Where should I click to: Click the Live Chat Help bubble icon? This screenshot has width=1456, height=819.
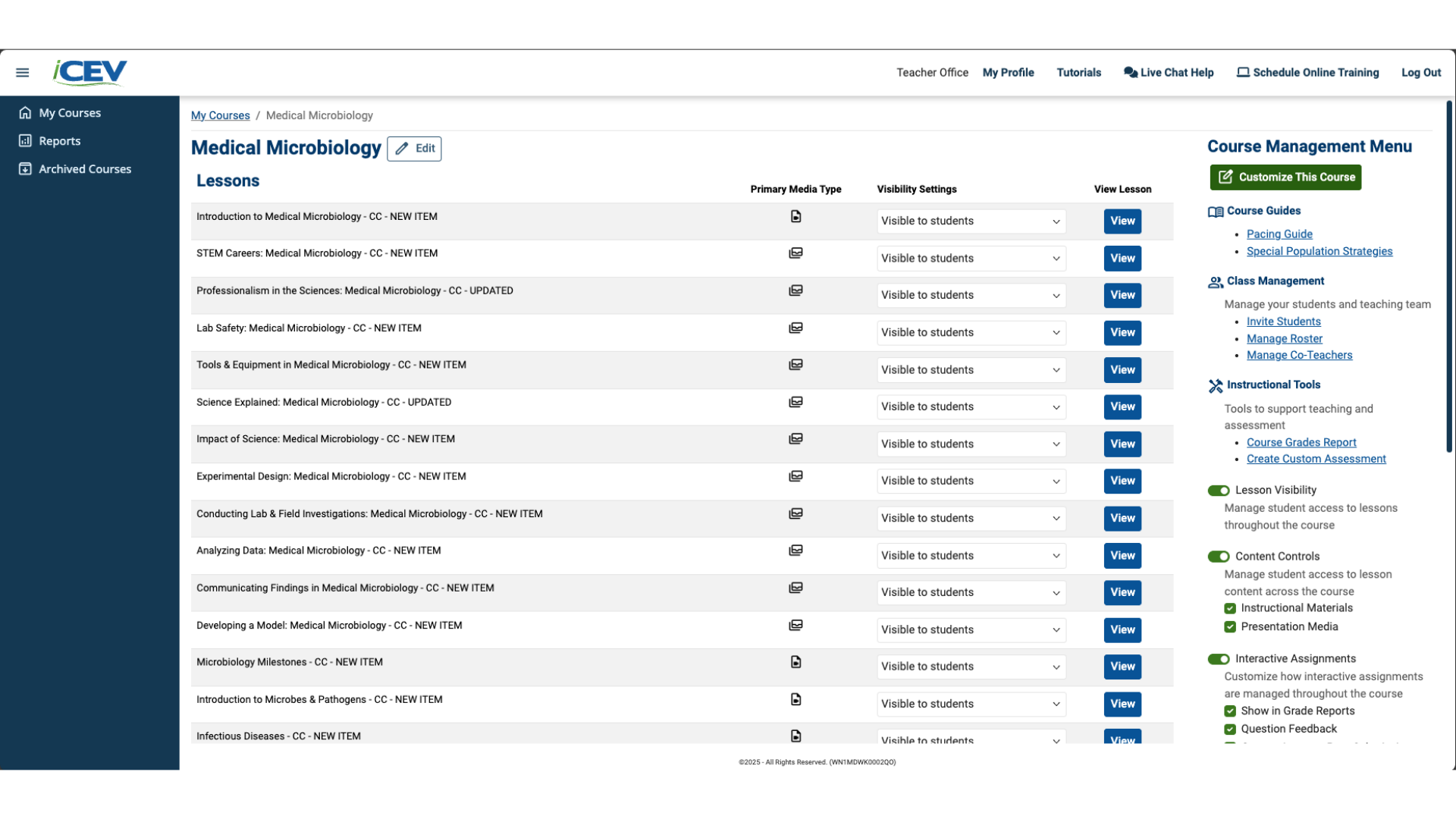(x=1130, y=73)
